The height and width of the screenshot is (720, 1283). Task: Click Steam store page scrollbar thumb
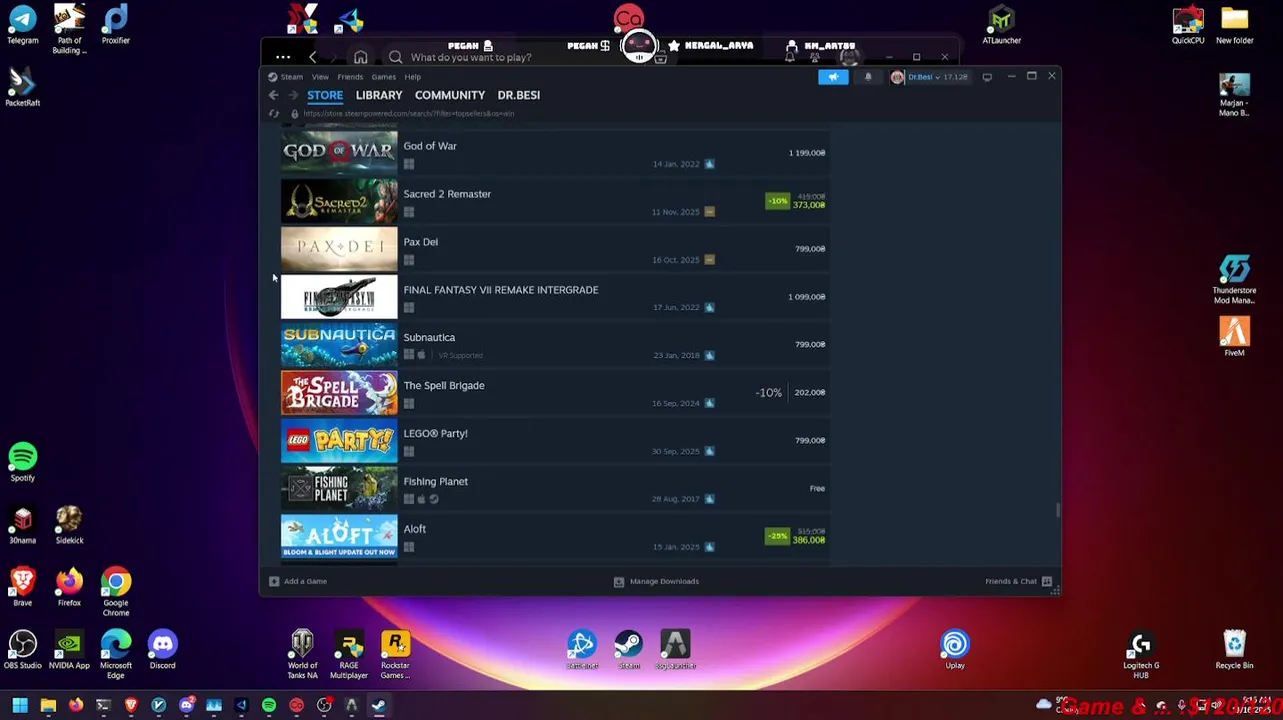coord(1057,511)
